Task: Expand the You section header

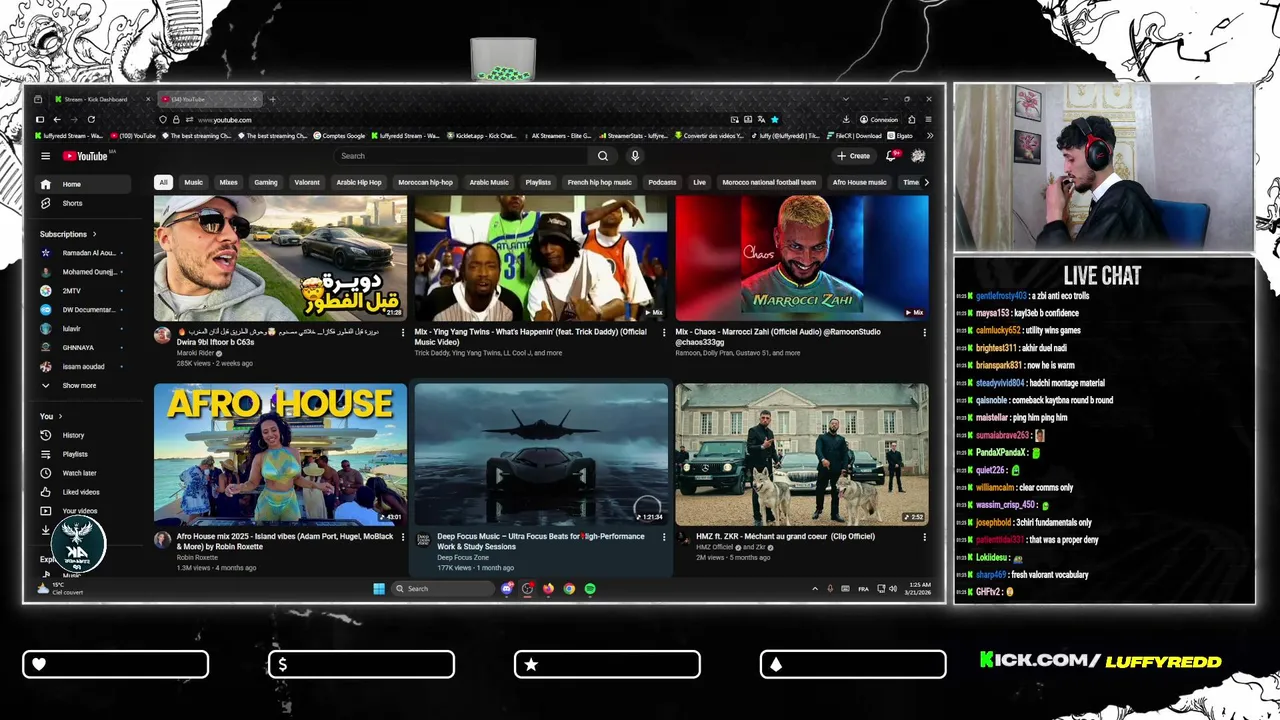Action: pyautogui.click(x=51, y=416)
